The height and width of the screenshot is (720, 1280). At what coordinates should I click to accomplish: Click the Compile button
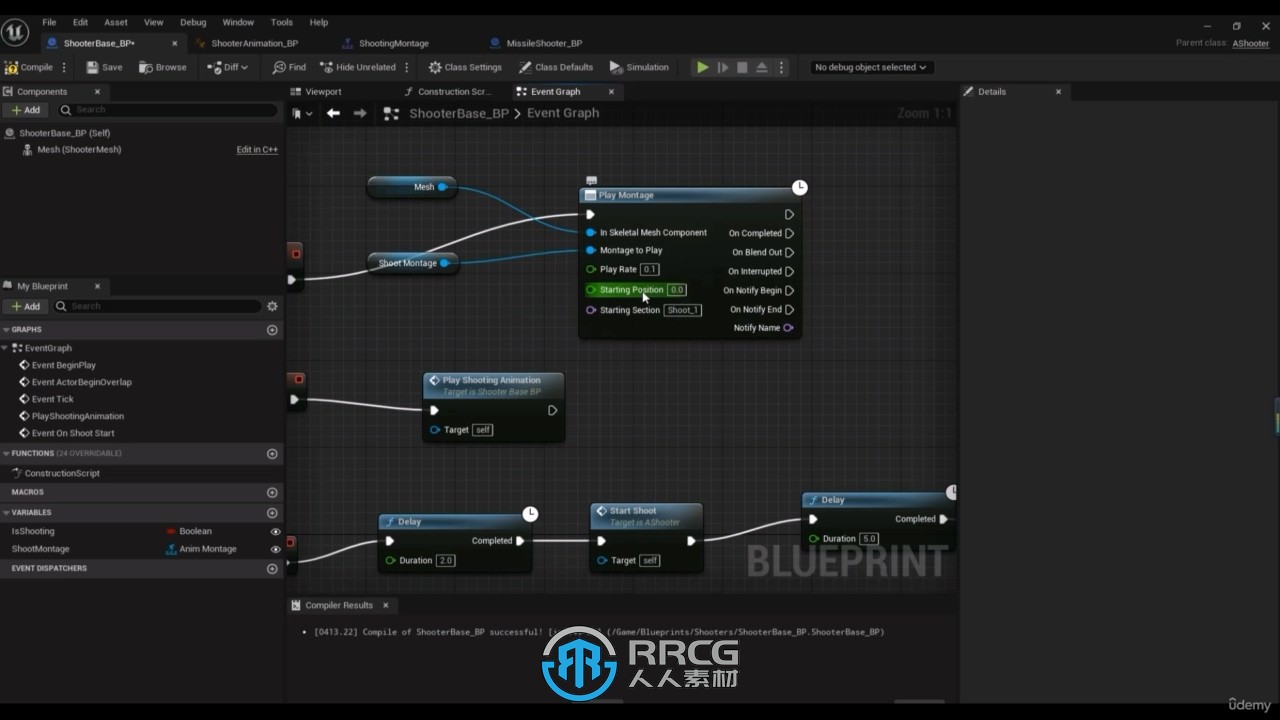[x=29, y=67]
